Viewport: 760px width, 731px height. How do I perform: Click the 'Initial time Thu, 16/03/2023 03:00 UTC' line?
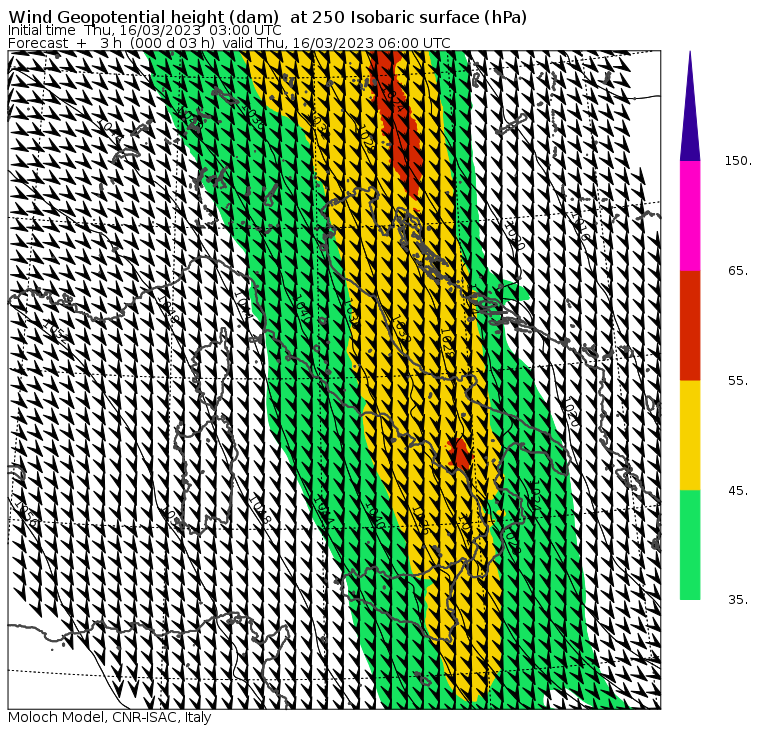144,30
